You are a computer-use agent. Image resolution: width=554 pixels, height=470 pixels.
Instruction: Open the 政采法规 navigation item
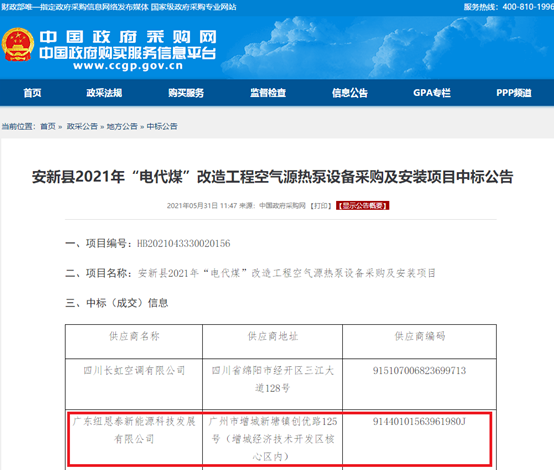click(104, 93)
